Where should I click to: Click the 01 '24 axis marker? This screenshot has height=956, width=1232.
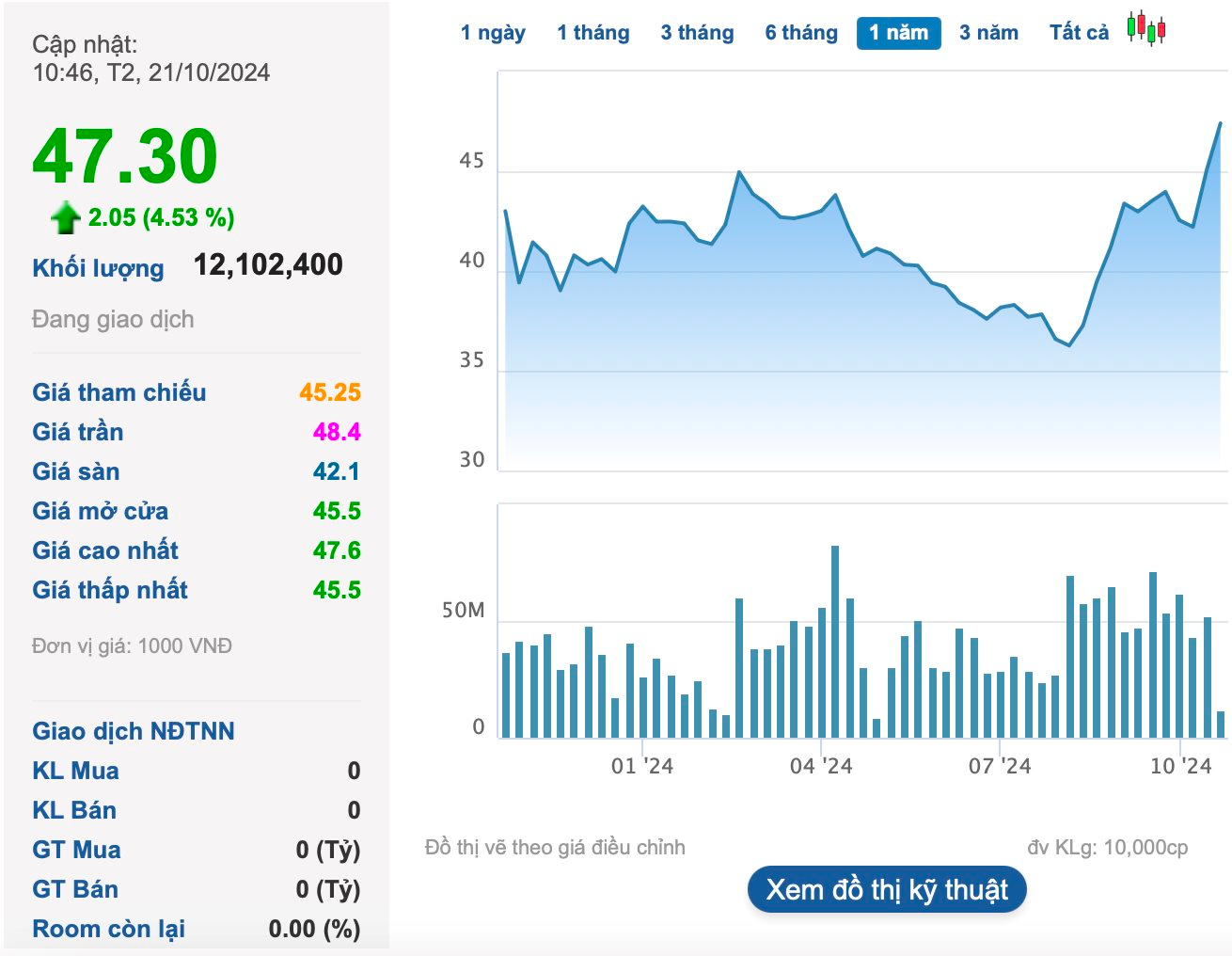click(x=642, y=766)
